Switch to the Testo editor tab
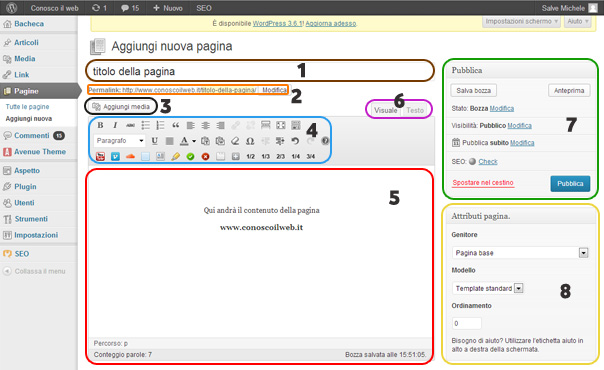Screen dimensions: 604x370 tap(415, 110)
